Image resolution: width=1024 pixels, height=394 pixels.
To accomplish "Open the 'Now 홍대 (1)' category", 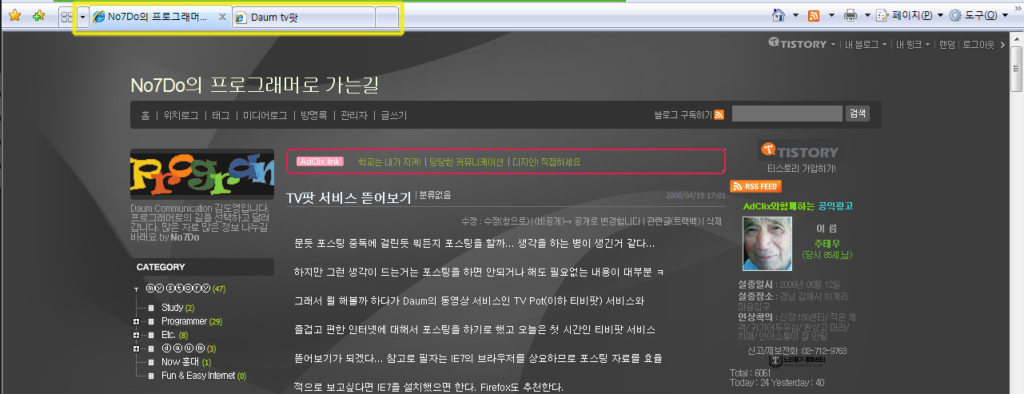I will pos(186,361).
